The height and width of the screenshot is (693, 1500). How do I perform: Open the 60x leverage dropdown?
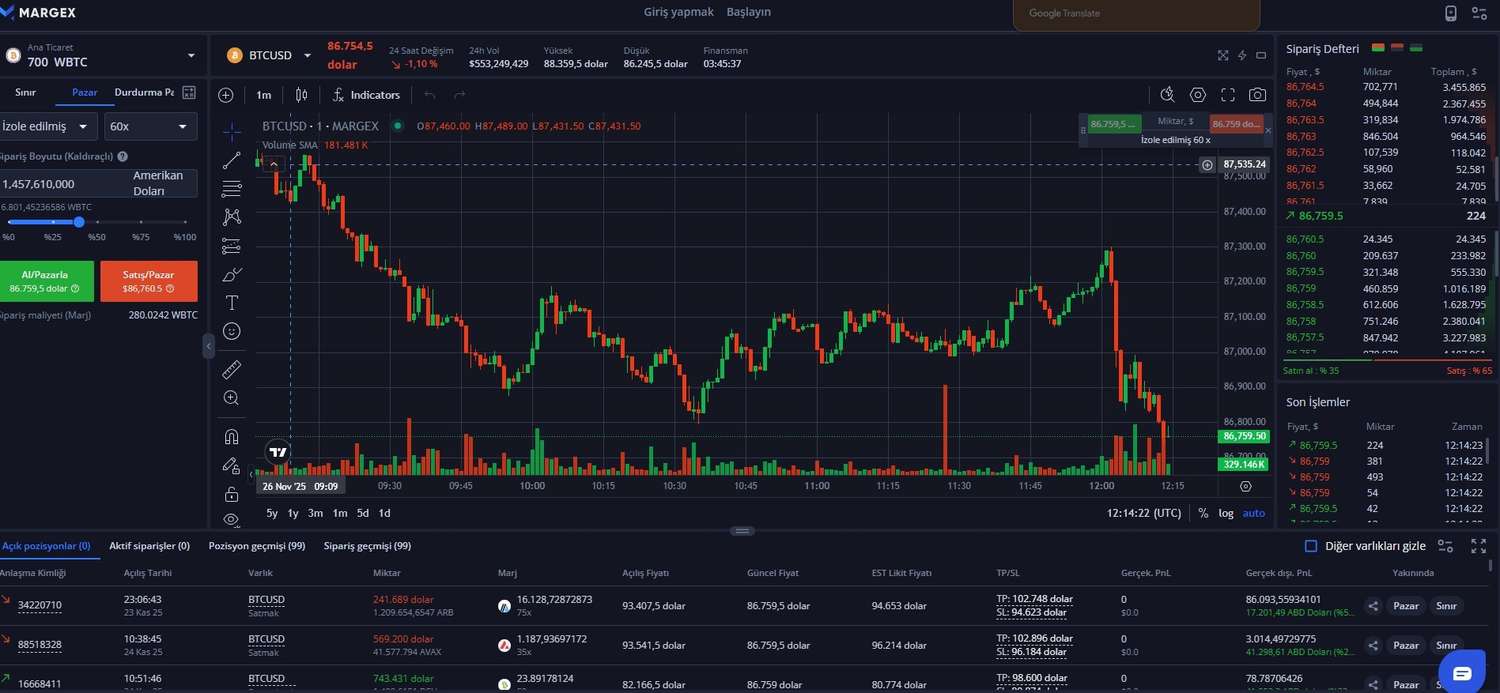pyautogui.click(x=149, y=127)
